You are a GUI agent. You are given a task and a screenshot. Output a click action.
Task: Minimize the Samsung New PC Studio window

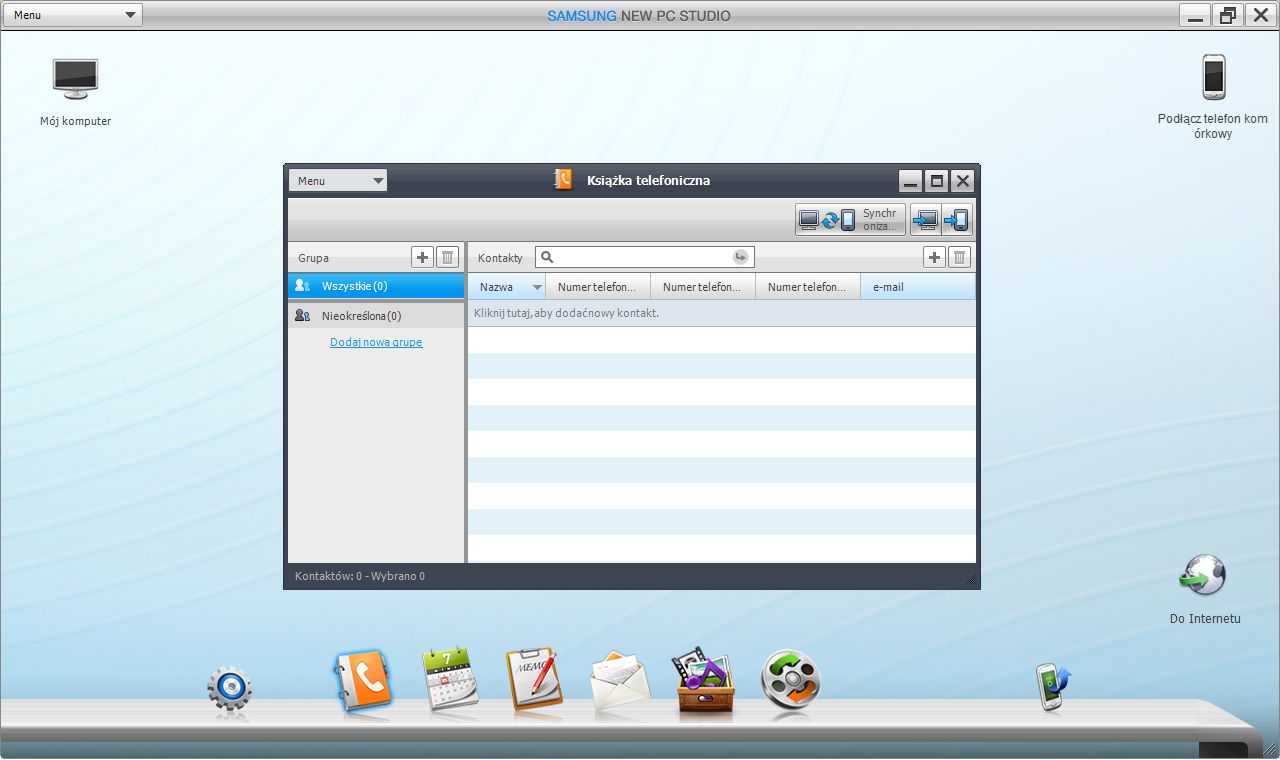tap(1195, 16)
